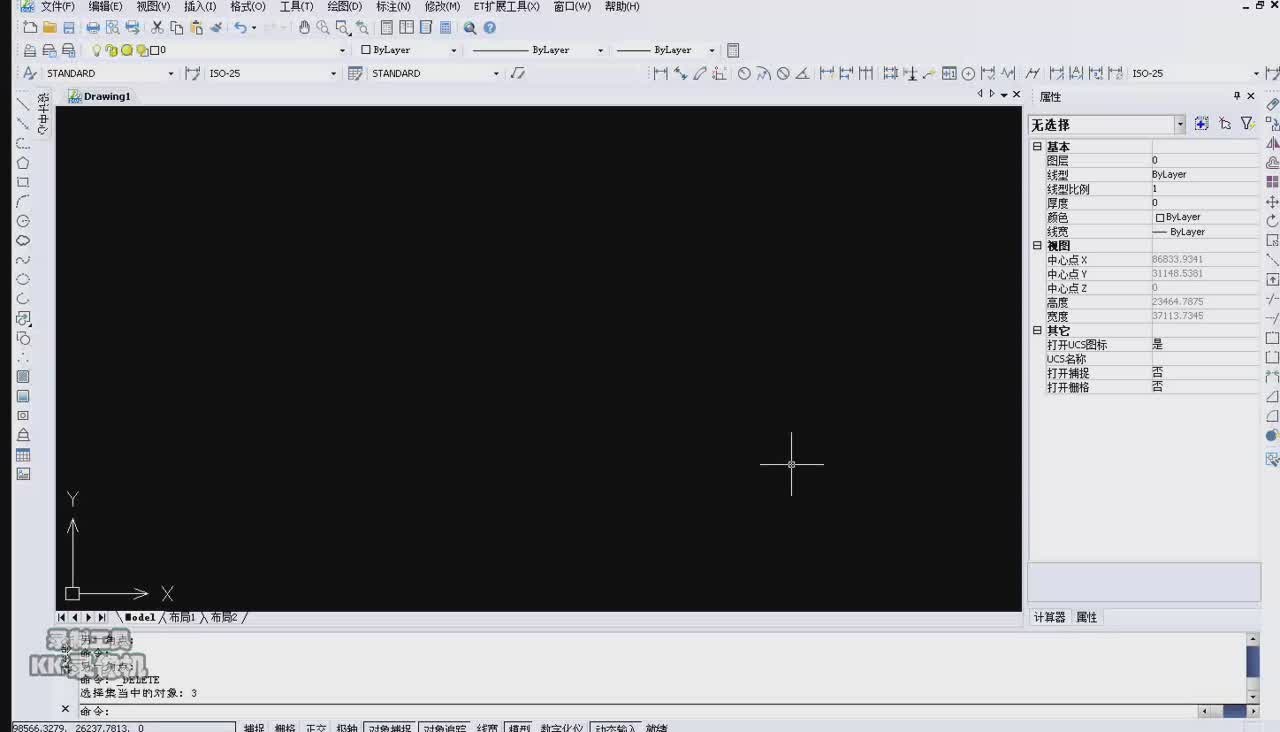Toggle 对象捕捉 object snap in status bar

[389, 727]
